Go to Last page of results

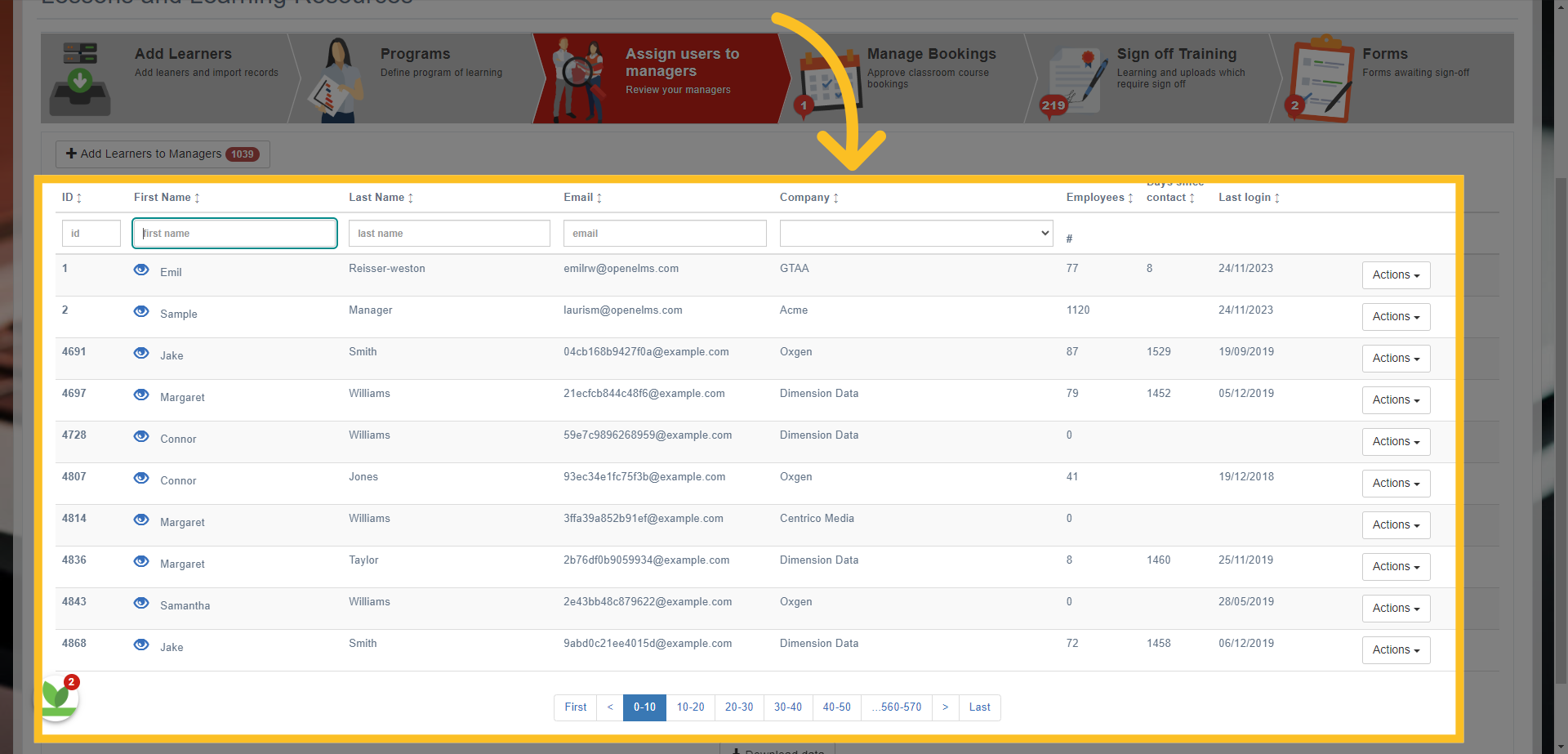tap(980, 707)
